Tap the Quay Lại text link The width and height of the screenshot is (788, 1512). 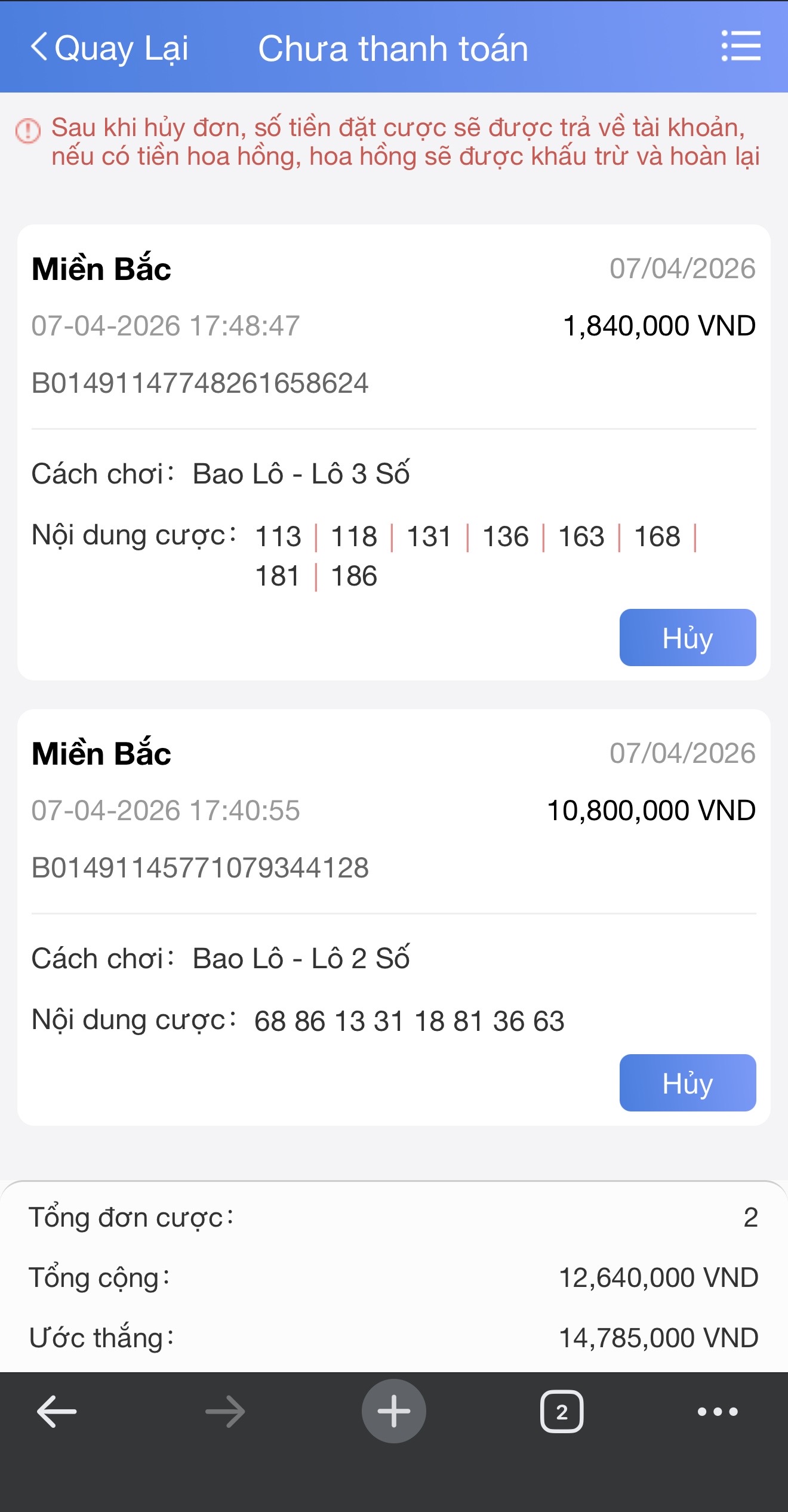click(122, 48)
